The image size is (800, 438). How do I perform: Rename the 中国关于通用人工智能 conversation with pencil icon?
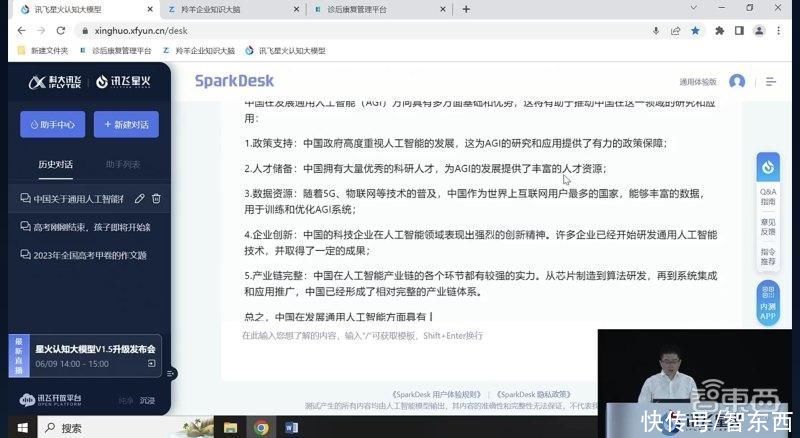(139, 199)
